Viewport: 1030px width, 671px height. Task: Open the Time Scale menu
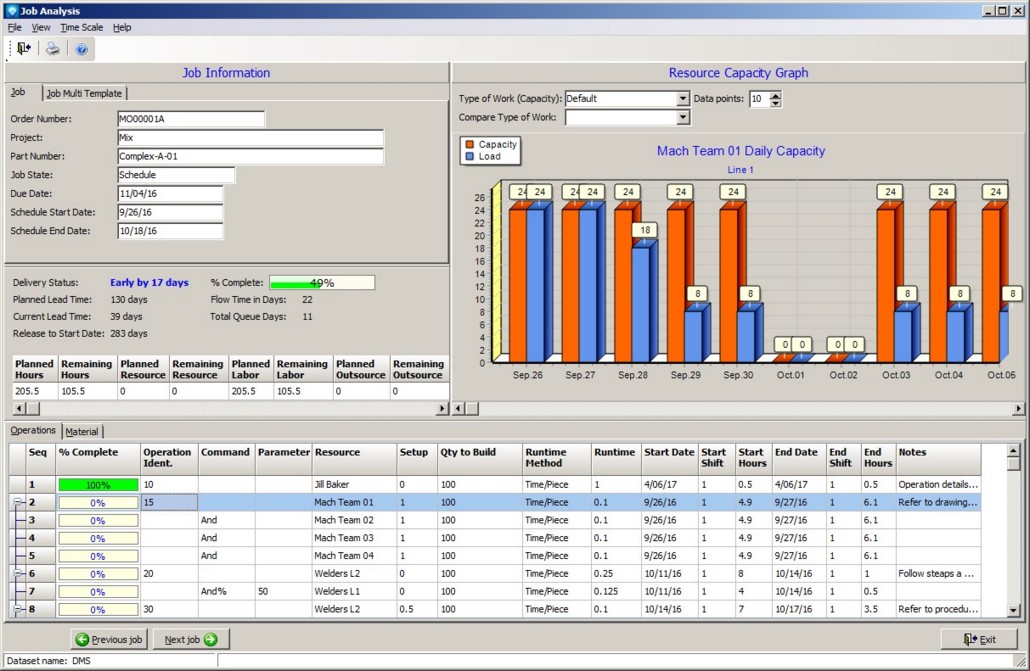(81, 27)
